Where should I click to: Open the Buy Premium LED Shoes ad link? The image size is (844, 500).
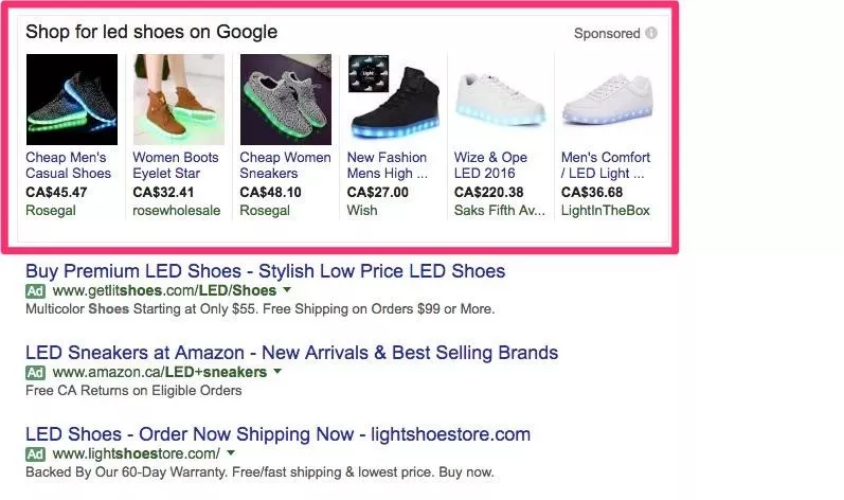265,271
